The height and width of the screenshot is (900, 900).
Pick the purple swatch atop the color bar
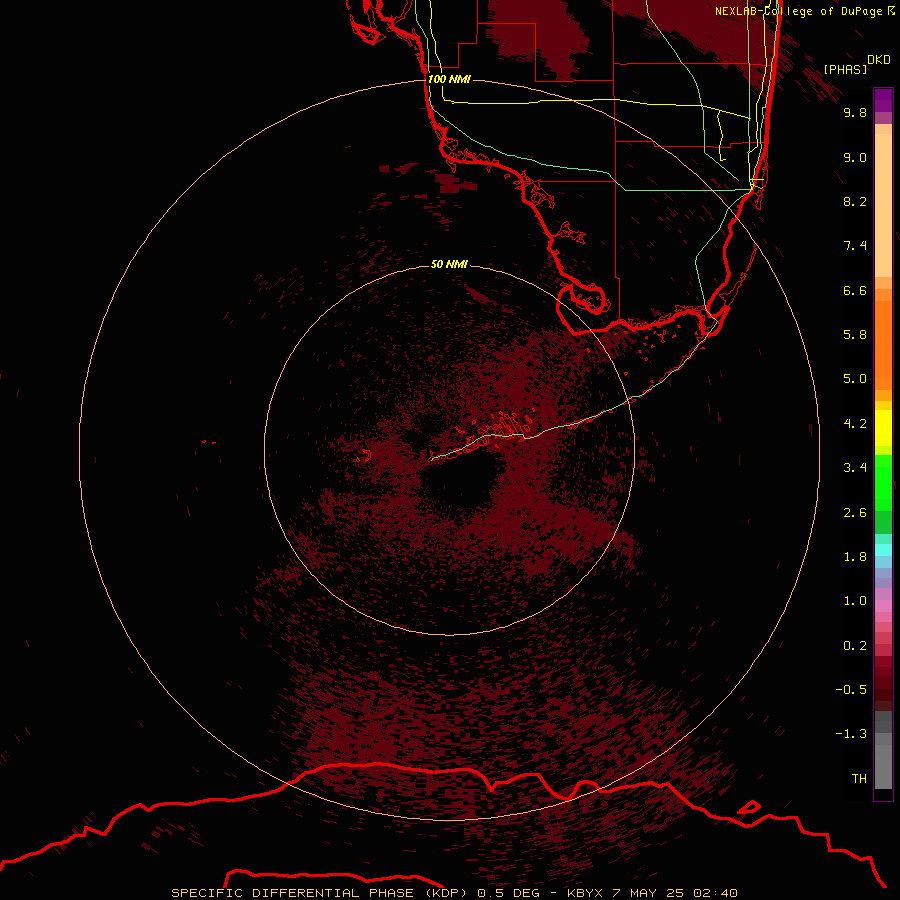[x=883, y=100]
